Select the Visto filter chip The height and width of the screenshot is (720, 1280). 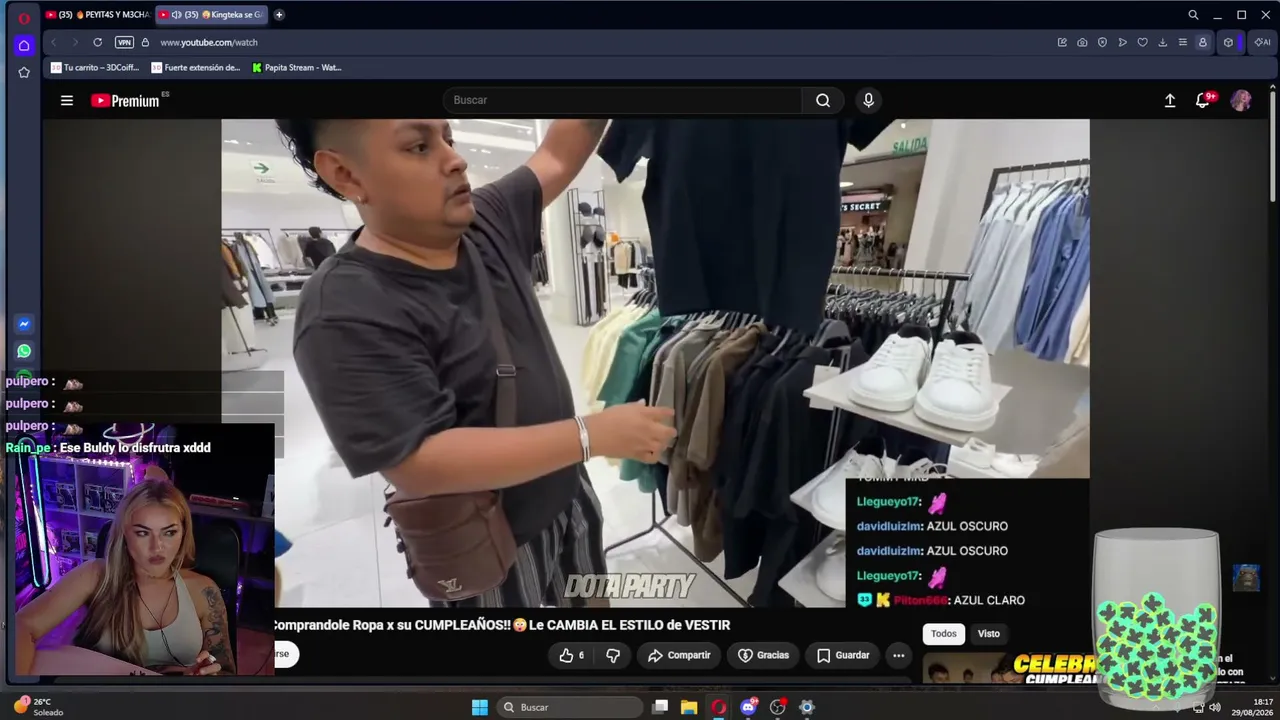989,633
